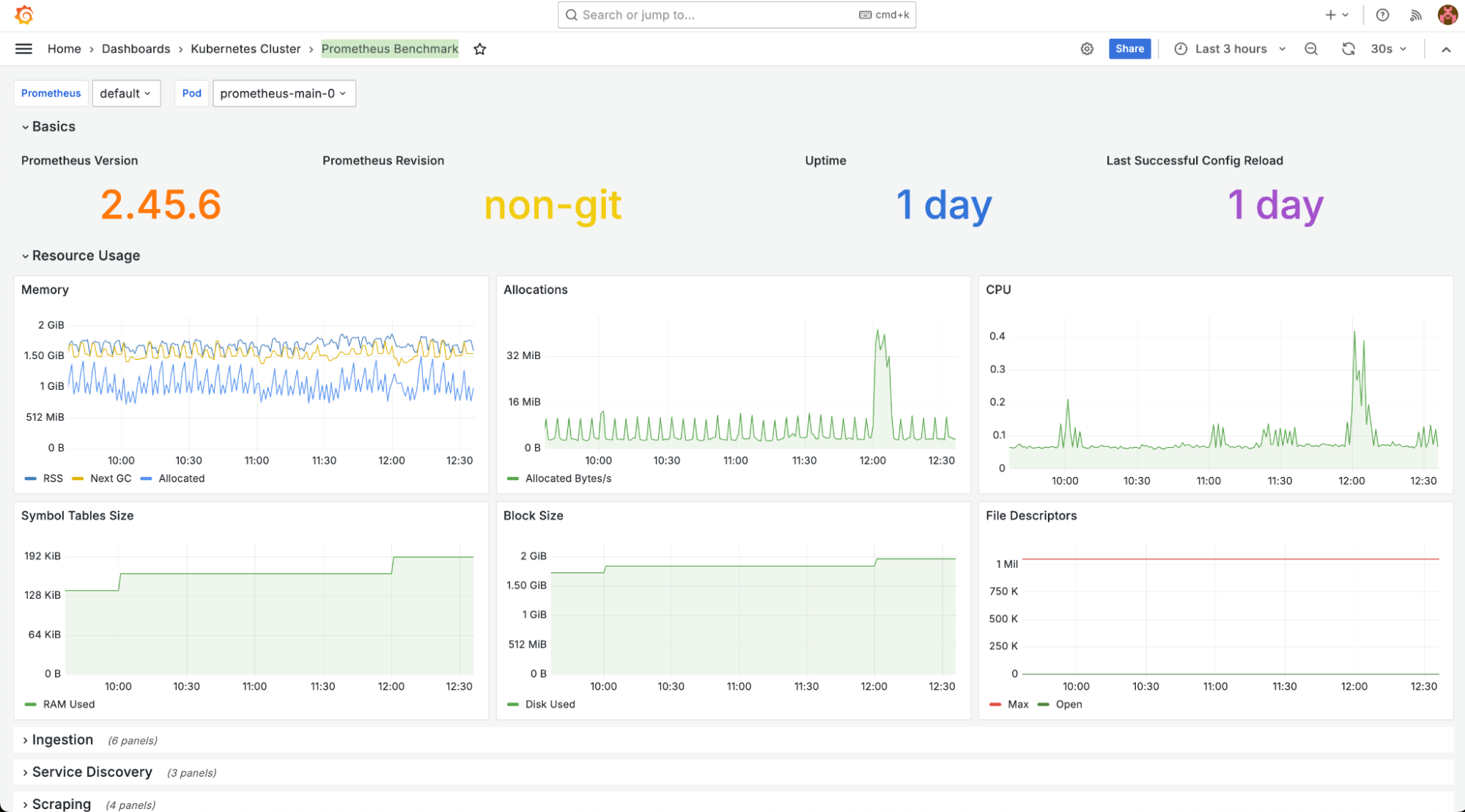
Task: Click the Share button
Action: tap(1129, 49)
